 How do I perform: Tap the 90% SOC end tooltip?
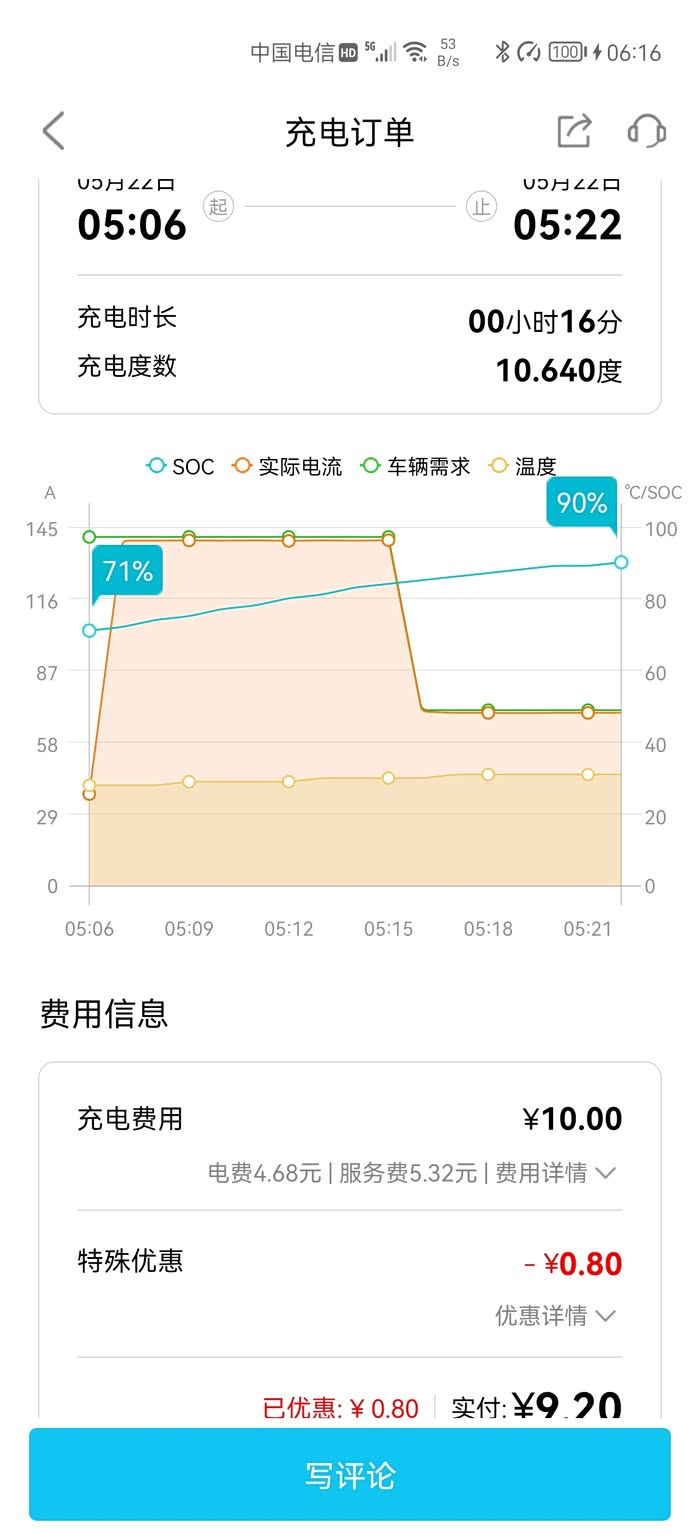coord(582,502)
